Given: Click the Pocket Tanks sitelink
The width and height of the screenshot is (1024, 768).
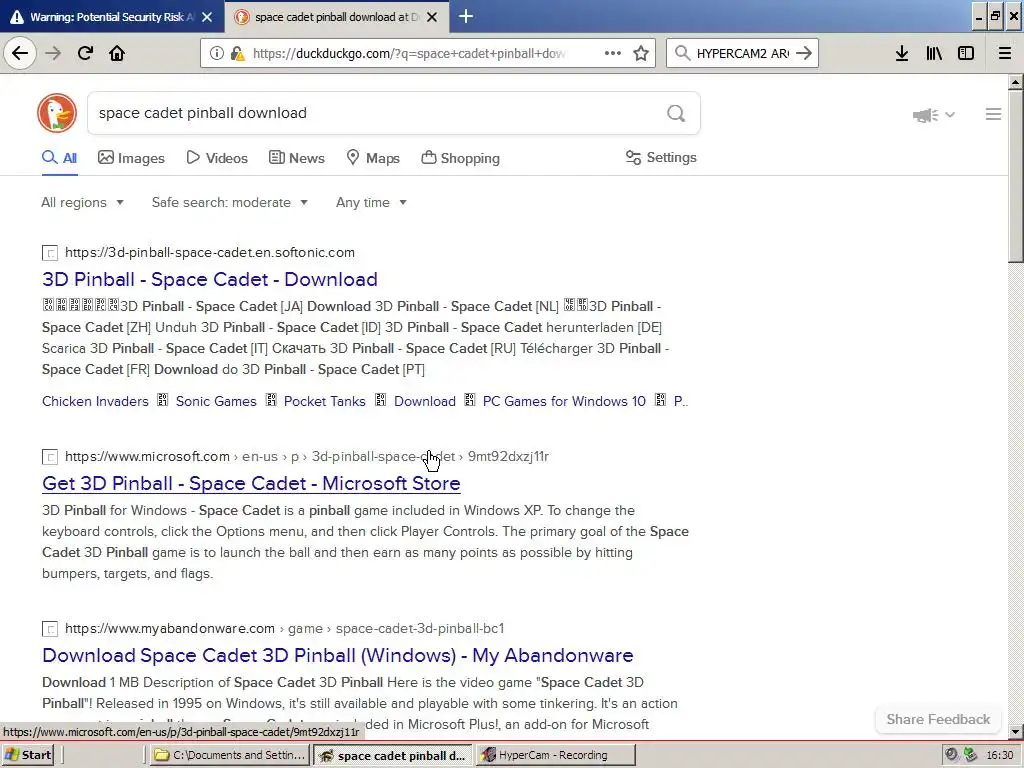Looking at the screenshot, I should tap(325, 401).
